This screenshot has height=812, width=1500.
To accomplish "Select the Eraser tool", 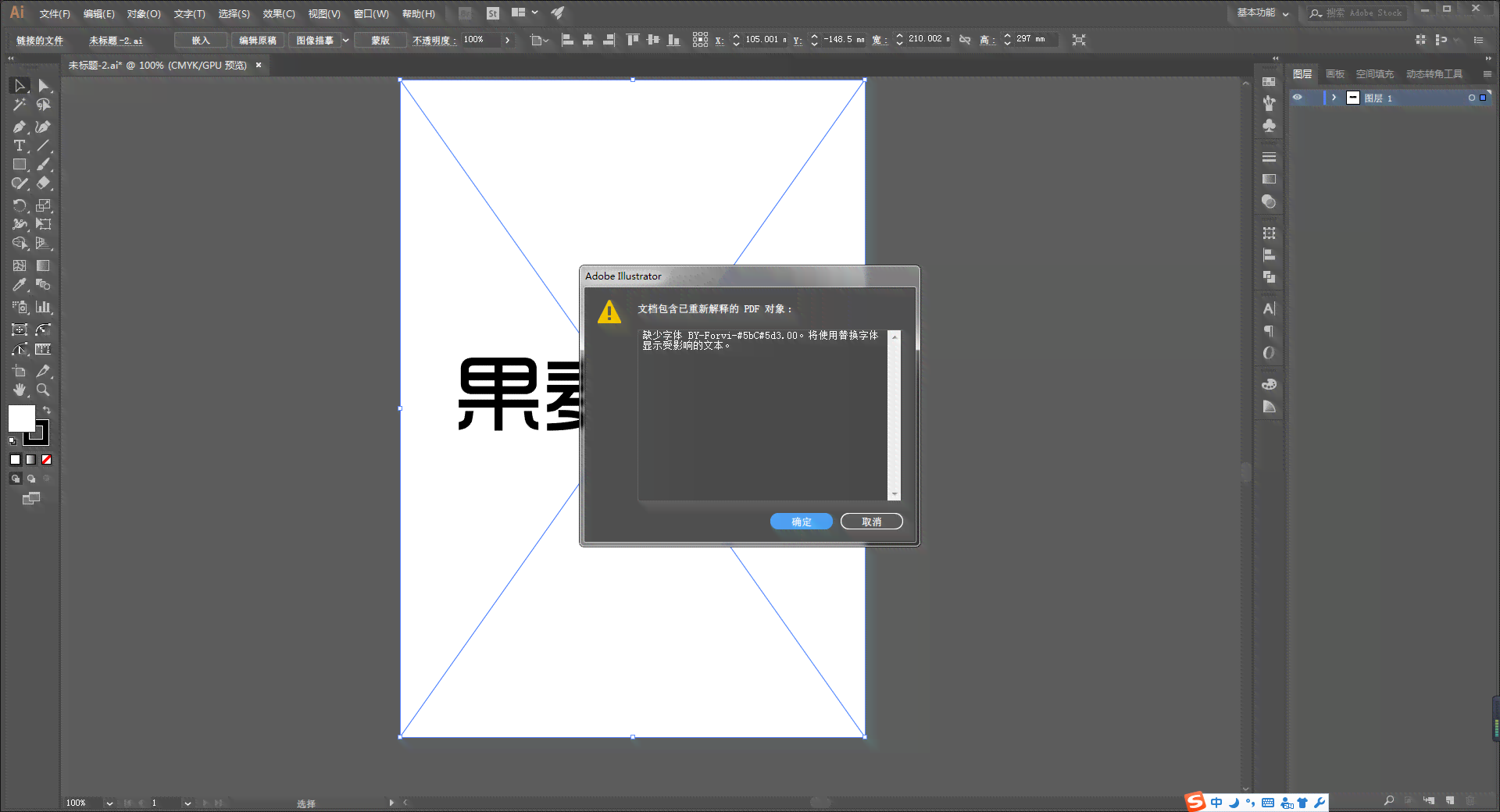I will tap(44, 183).
